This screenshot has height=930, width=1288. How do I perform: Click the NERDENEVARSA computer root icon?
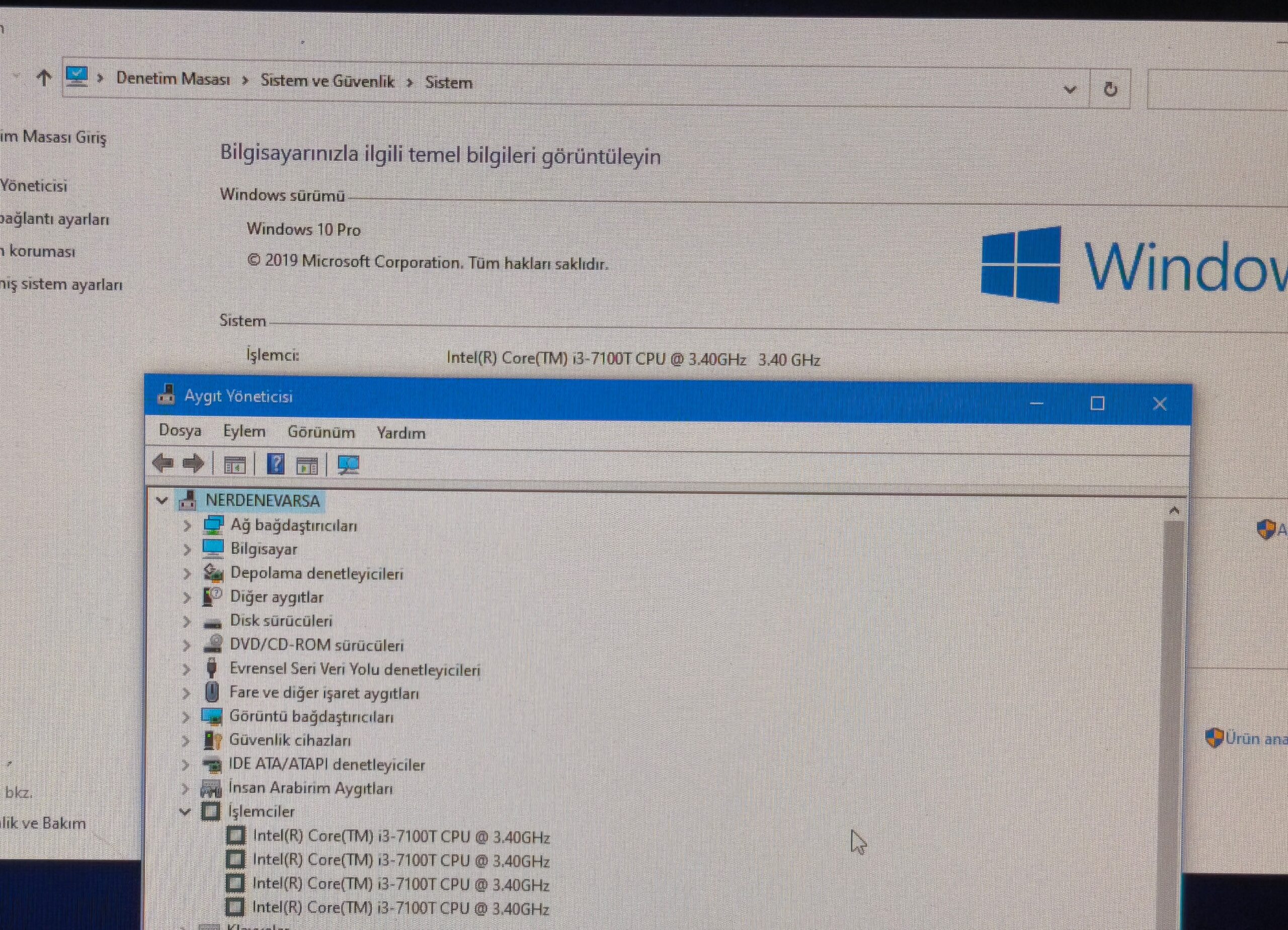coord(187,500)
